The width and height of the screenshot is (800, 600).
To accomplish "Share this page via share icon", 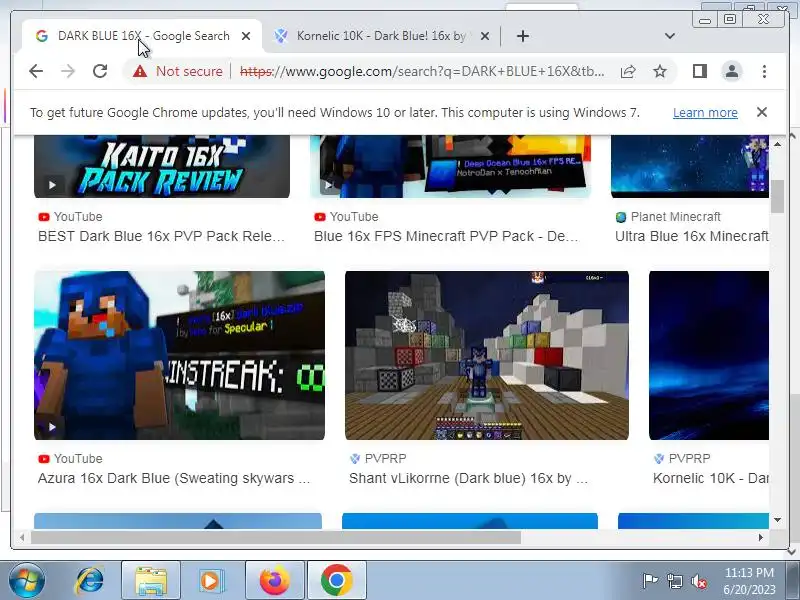I will (628, 71).
